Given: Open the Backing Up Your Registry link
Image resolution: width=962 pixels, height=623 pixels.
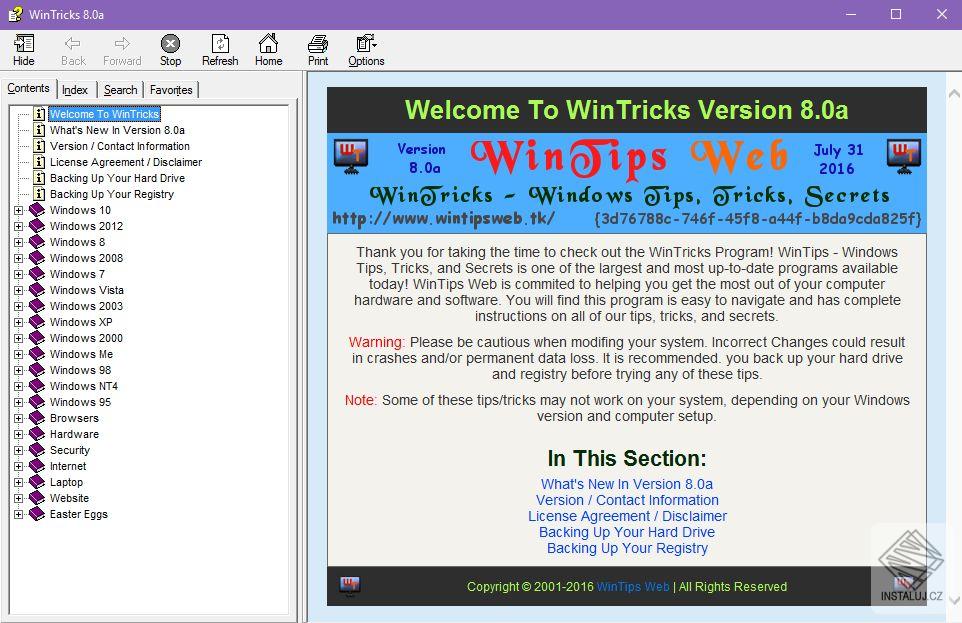Looking at the screenshot, I should (x=627, y=548).
